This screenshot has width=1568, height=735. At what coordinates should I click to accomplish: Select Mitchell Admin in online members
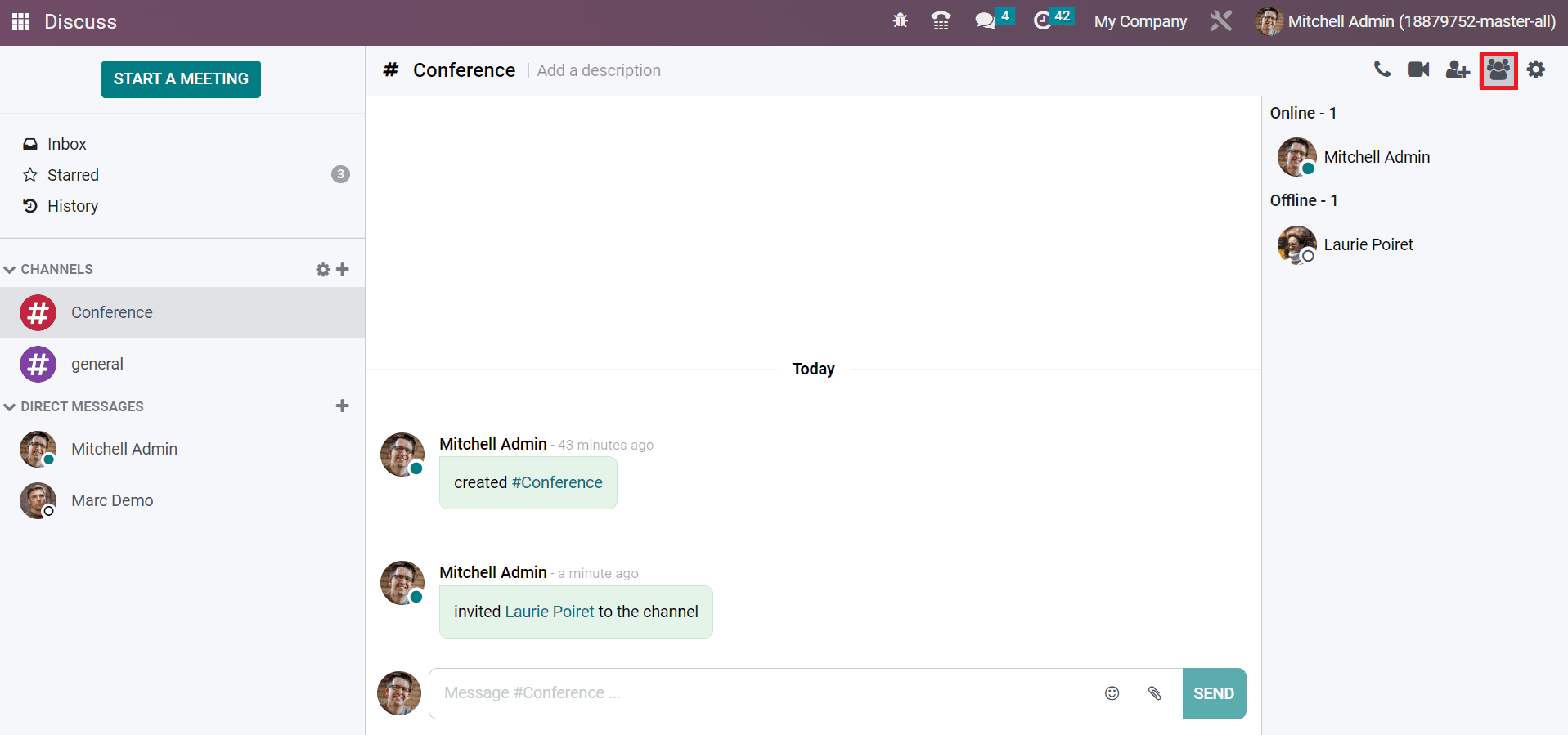pyautogui.click(x=1377, y=157)
